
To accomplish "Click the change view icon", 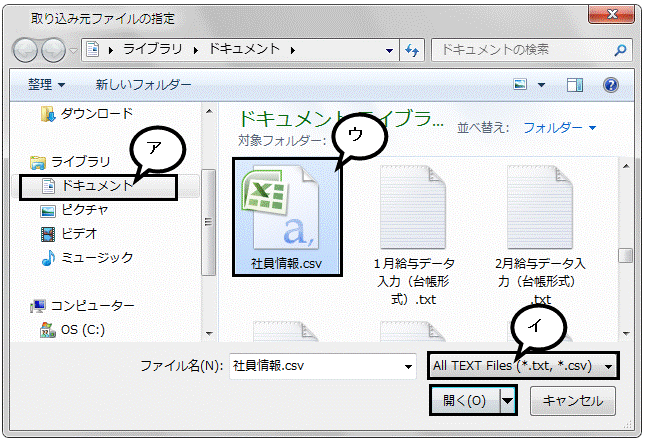I will tap(520, 85).
